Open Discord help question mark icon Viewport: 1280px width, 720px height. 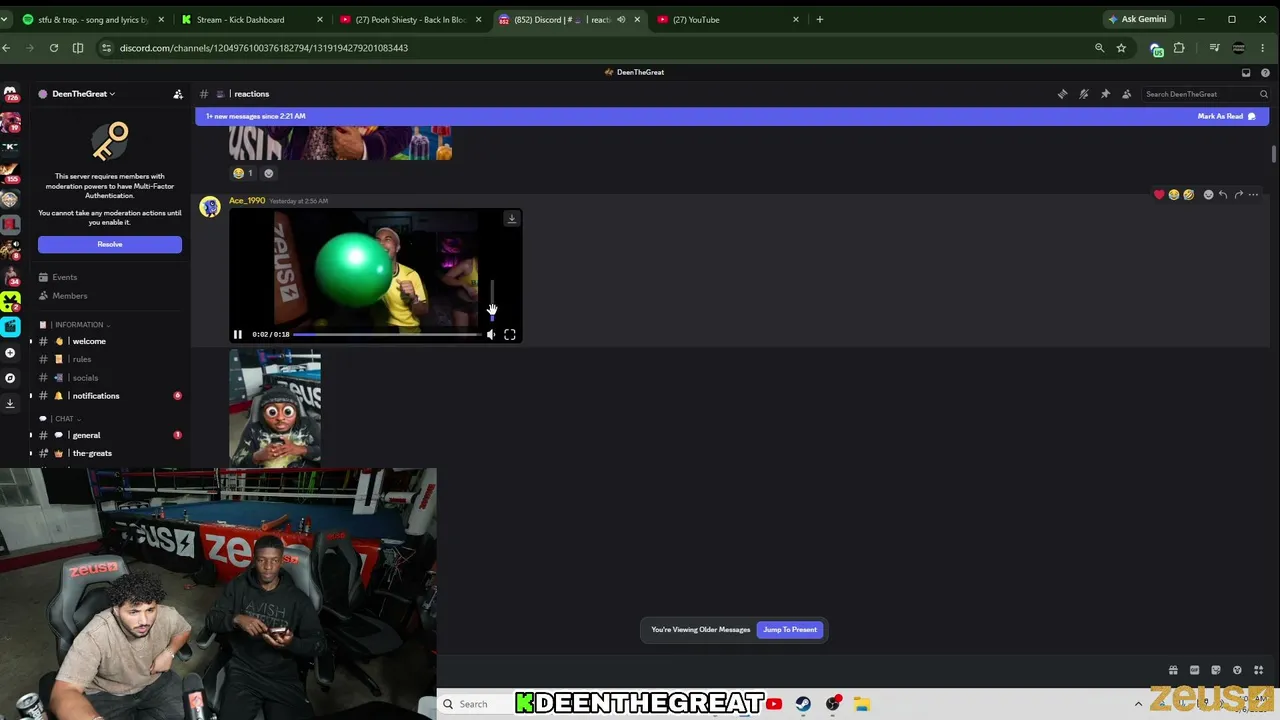[1265, 72]
